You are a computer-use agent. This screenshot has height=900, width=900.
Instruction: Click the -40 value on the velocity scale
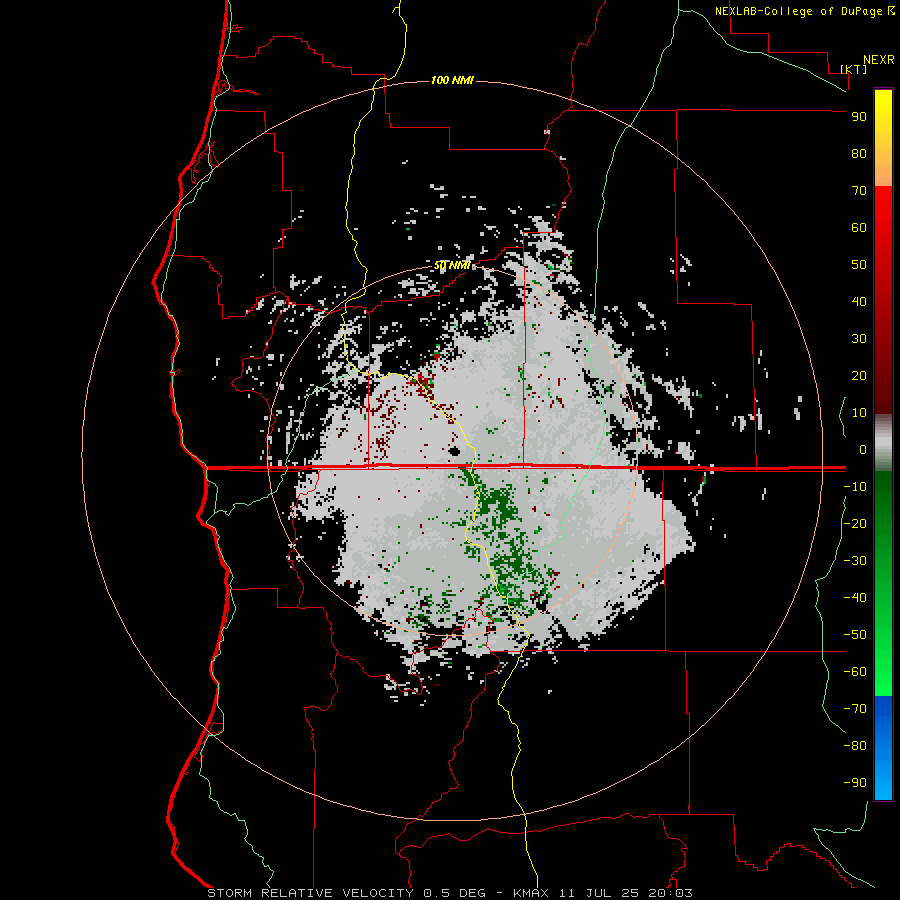(x=855, y=598)
